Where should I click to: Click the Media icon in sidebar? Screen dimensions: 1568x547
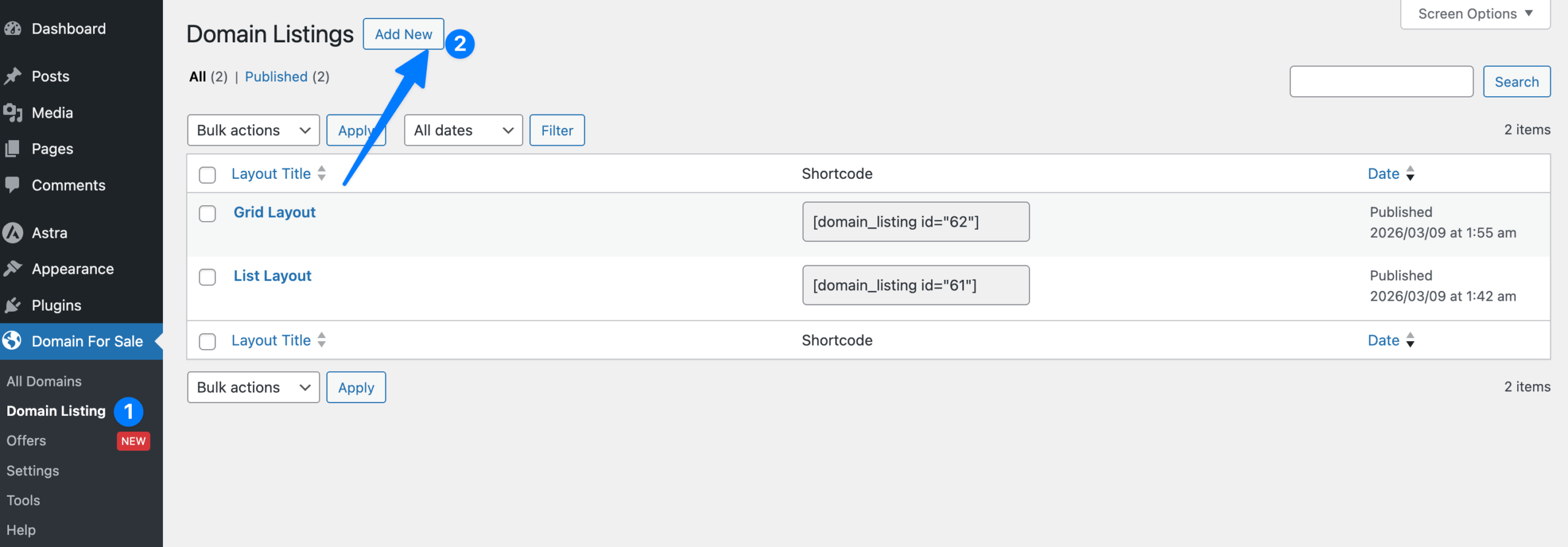click(x=12, y=113)
